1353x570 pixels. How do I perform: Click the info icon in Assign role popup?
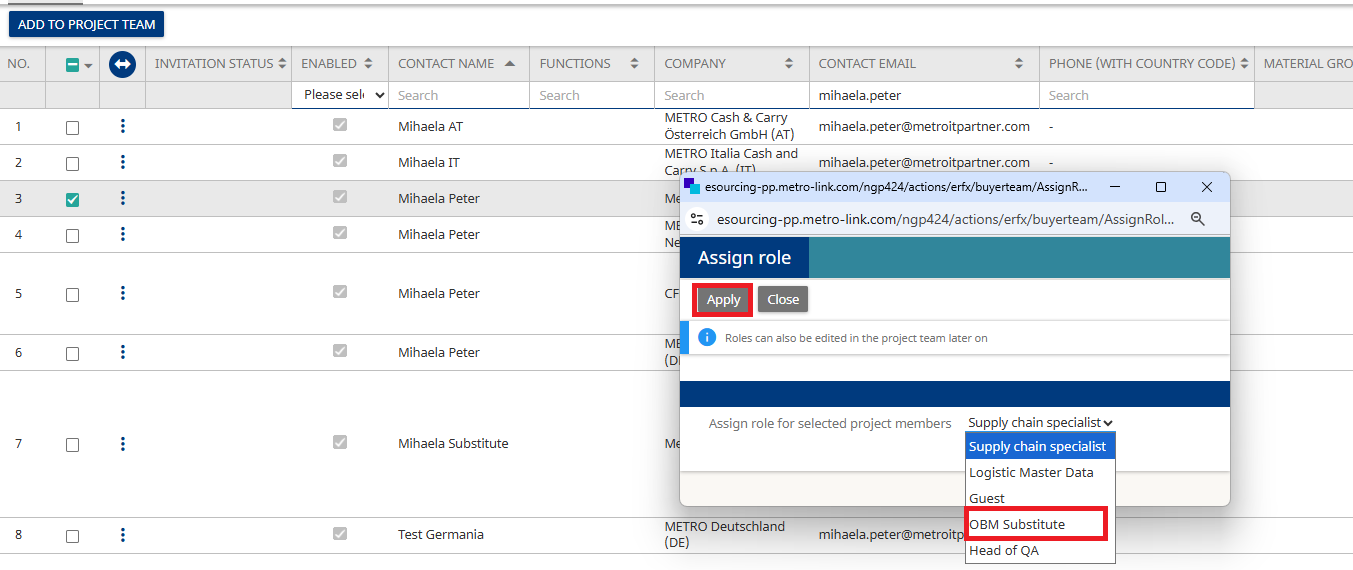[x=707, y=338]
